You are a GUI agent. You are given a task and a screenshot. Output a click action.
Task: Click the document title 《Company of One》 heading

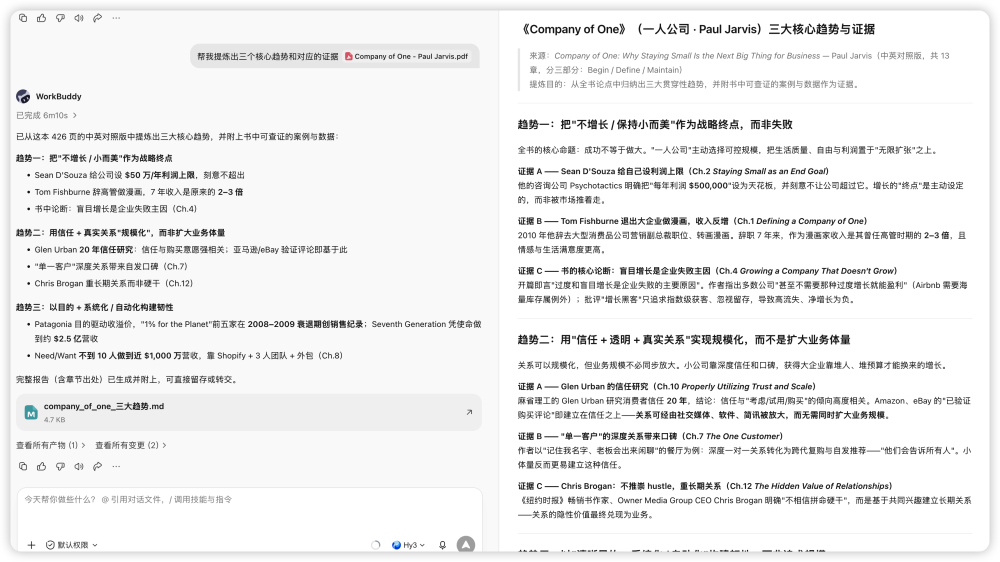click(696, 29)
